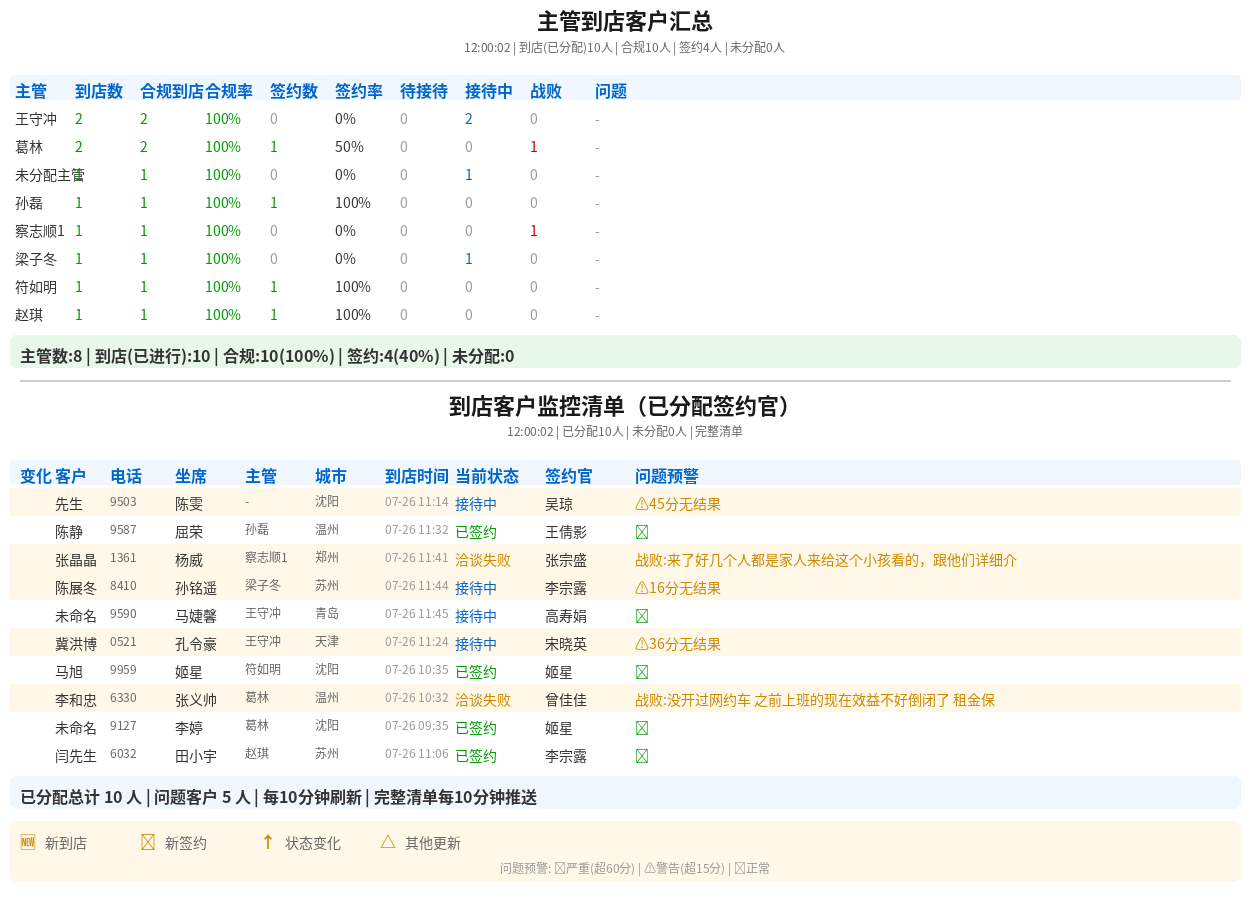The image size is (1250, 924).
Task: Click customer name 陈展冬
Action: point(76,588)
